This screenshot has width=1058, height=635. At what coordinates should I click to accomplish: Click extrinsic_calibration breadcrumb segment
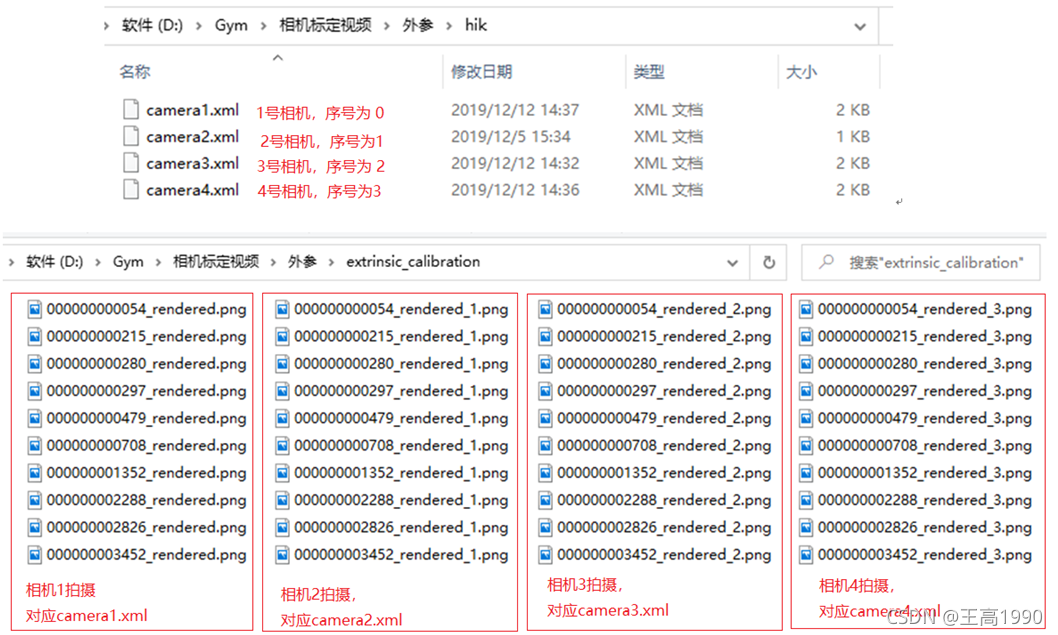(x=413, y=262)
